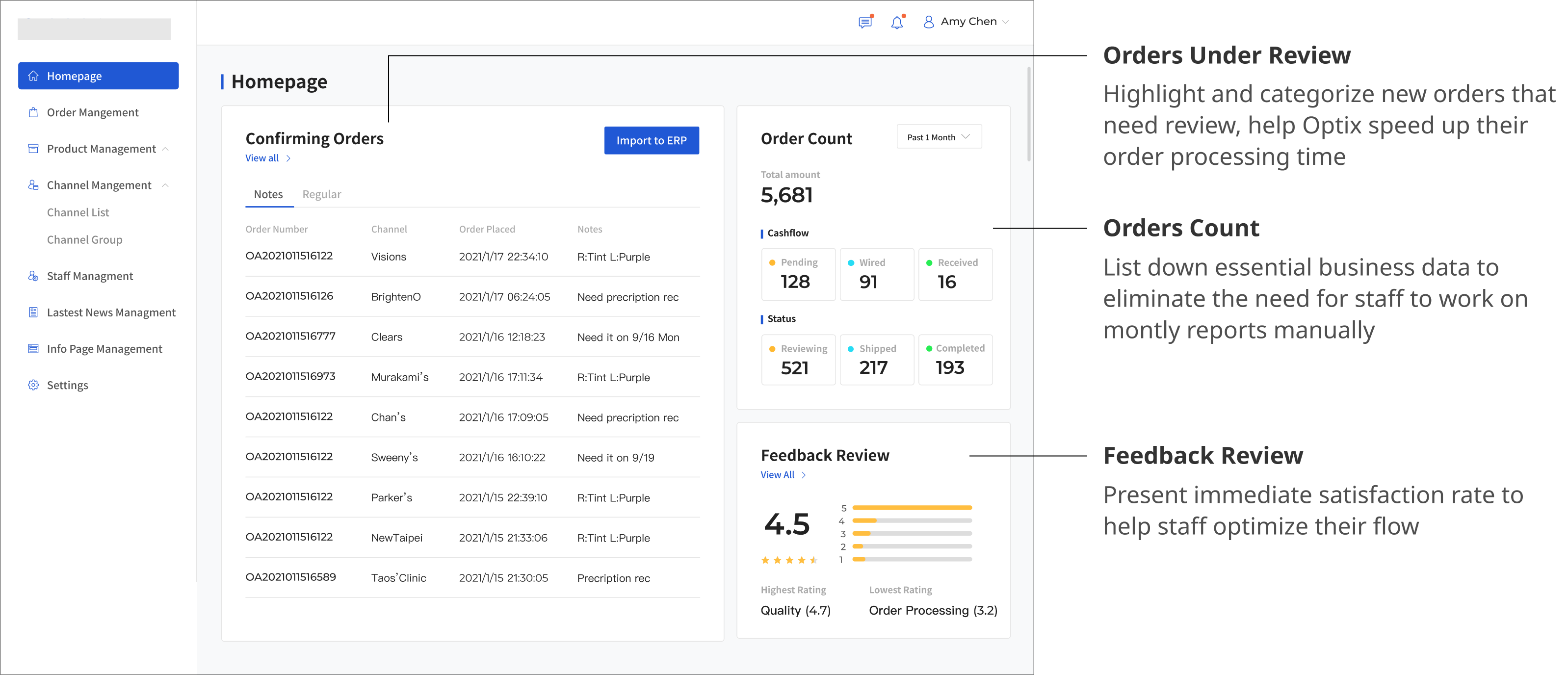Image resolution: width=1568 pixels, height=675 pixels.
Task: Open the Past 1 Month dropdown
Action: pyautogui.click(x=939, y=137)
